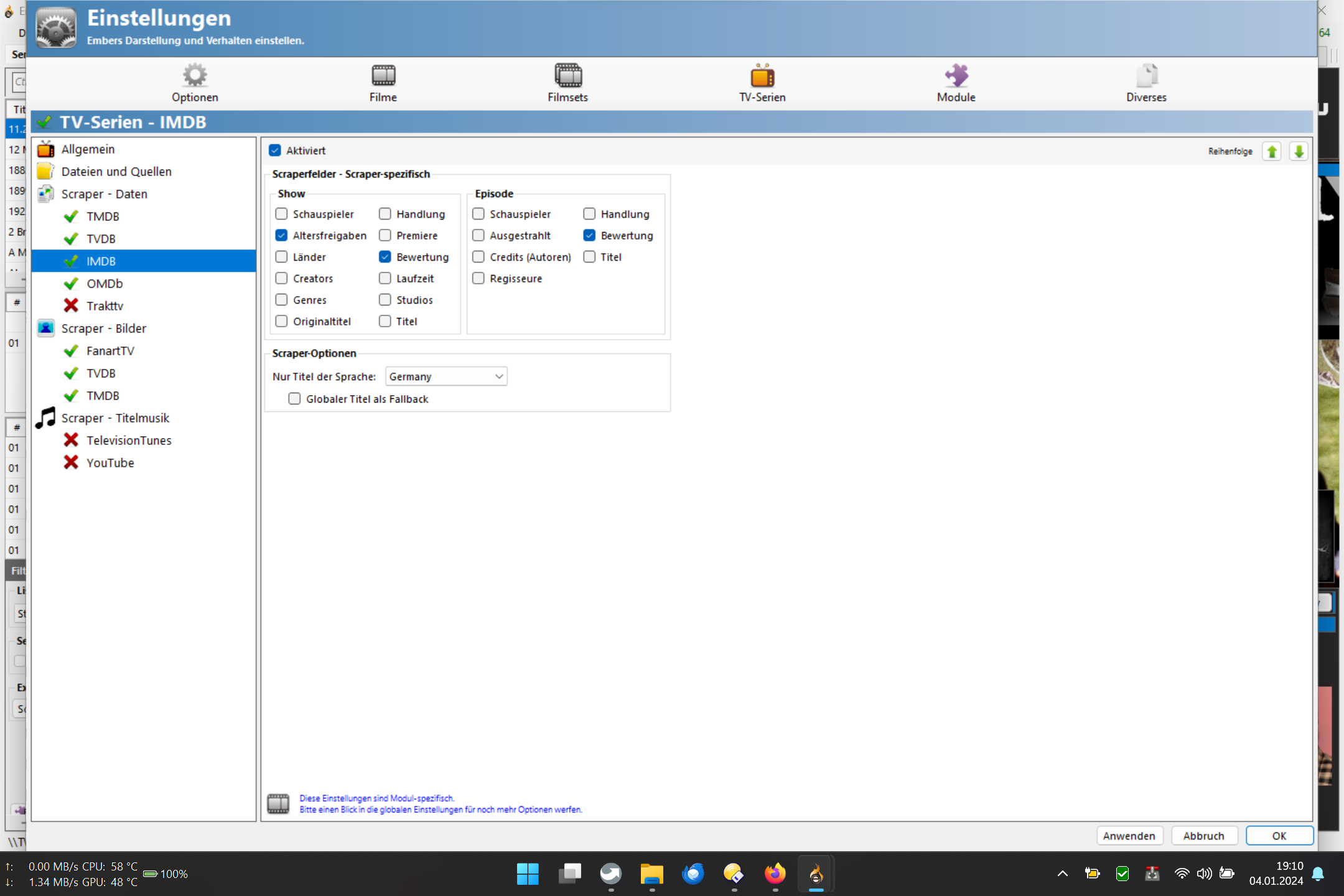Select Scraper - Bilder tree node
Image resolution: width=1344 pixels, height=896 pixels.
(x=103, y=329)
